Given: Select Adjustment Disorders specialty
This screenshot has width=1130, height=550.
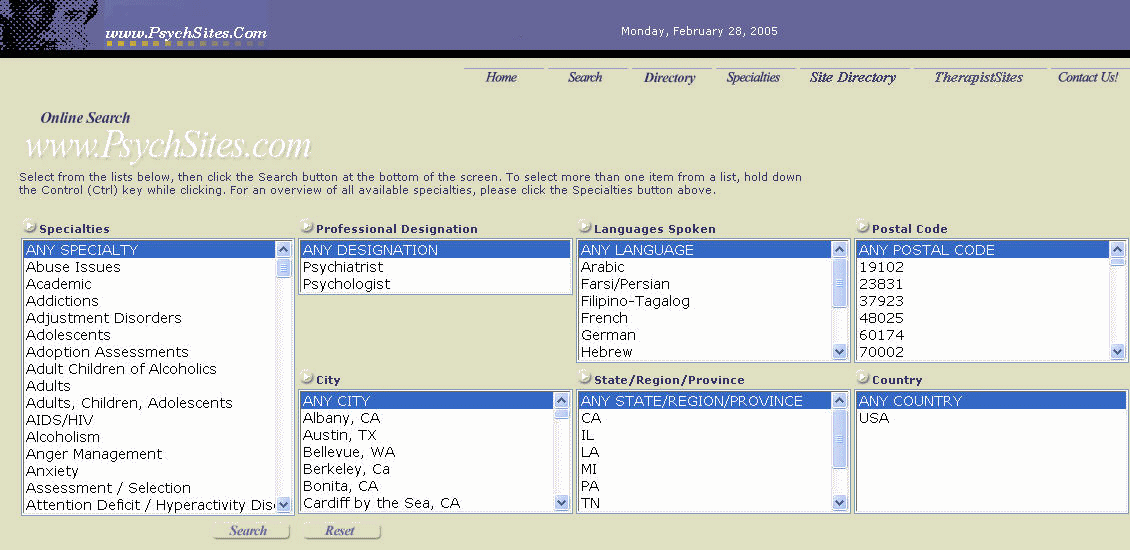Looking at the screenshot, I should coord(149,318).
